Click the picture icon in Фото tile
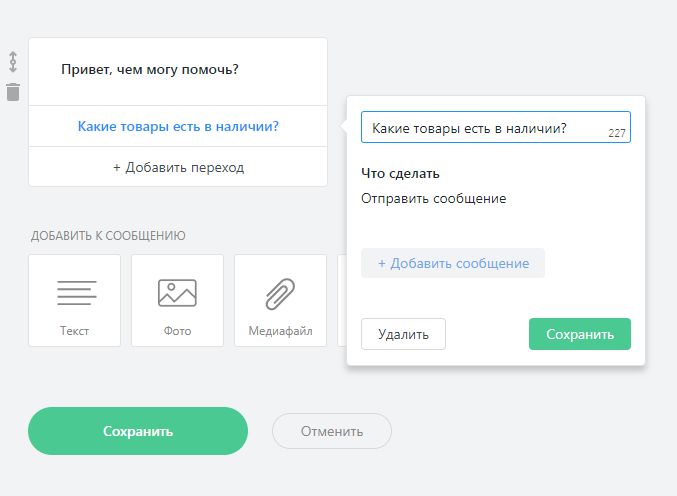Viewport: 677px width, 496px height. point(177,292)
